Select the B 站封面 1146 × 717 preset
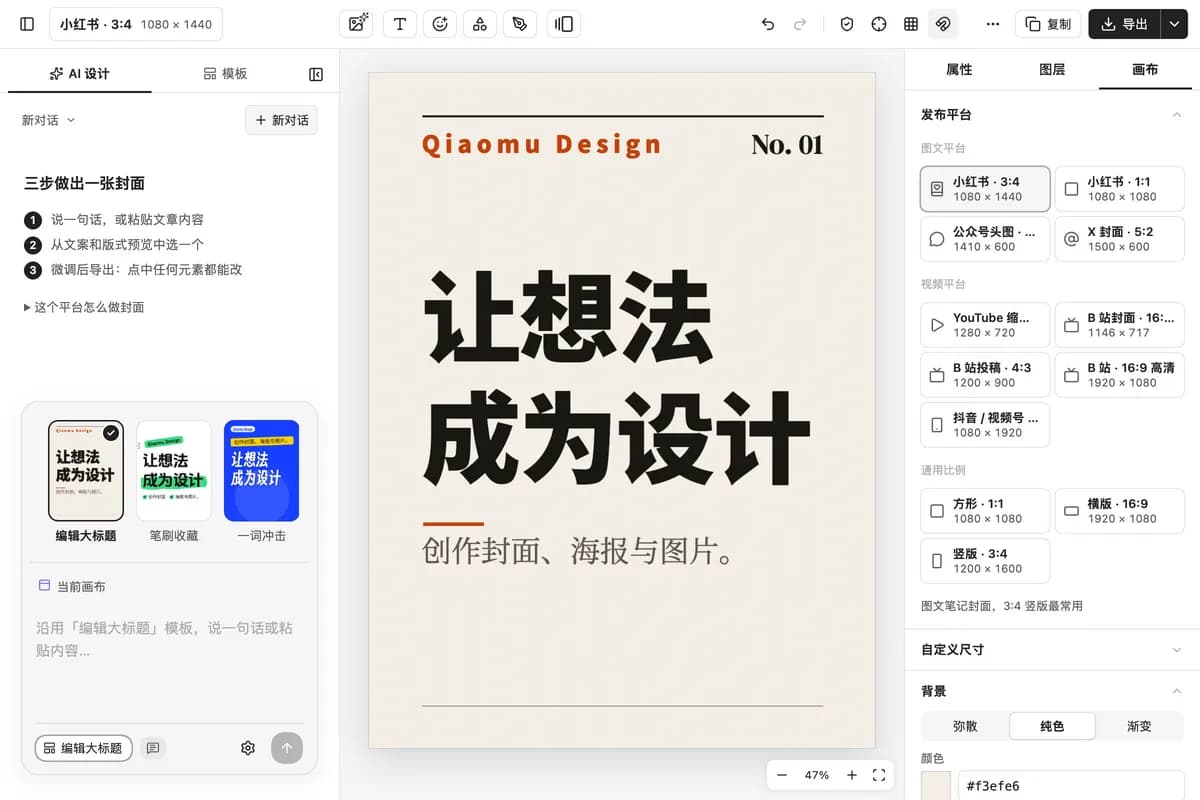This screenshot has width=1200, height=800. 1120,325
